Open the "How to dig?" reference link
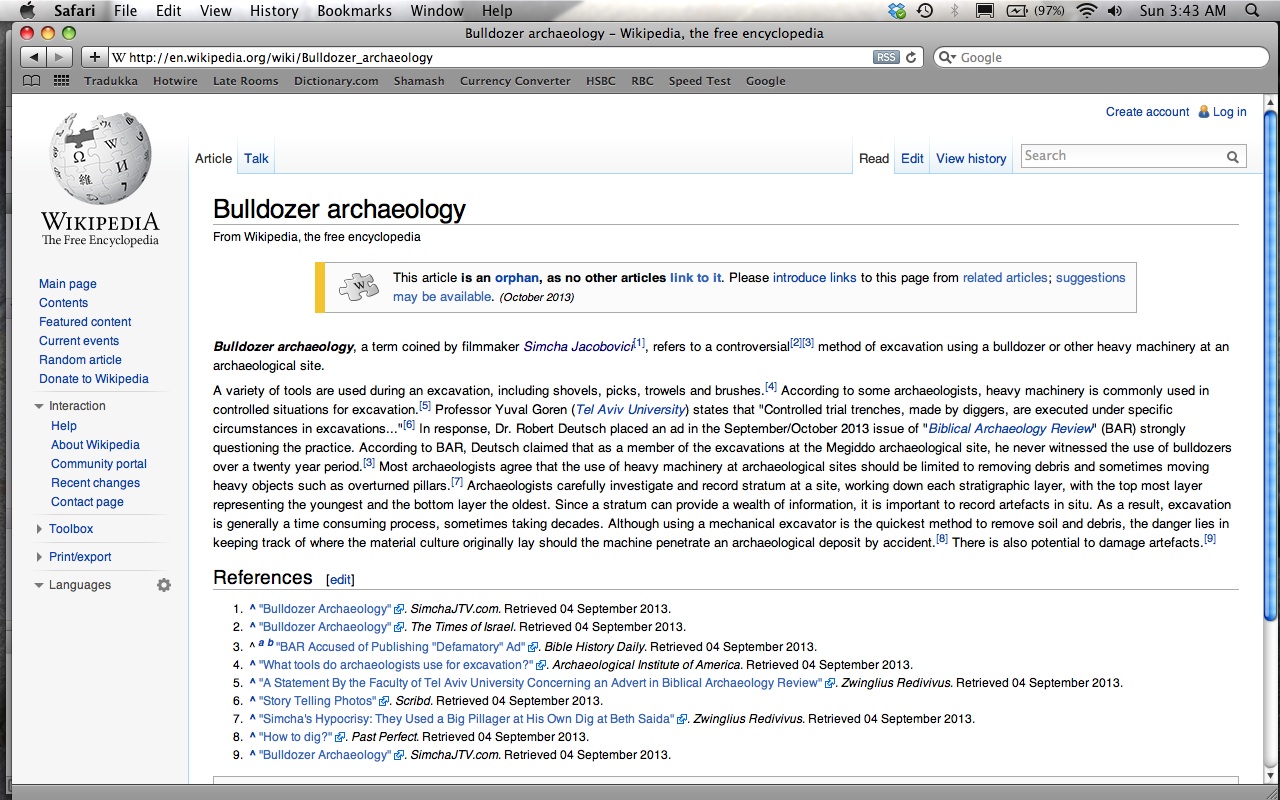 (295, 737)
